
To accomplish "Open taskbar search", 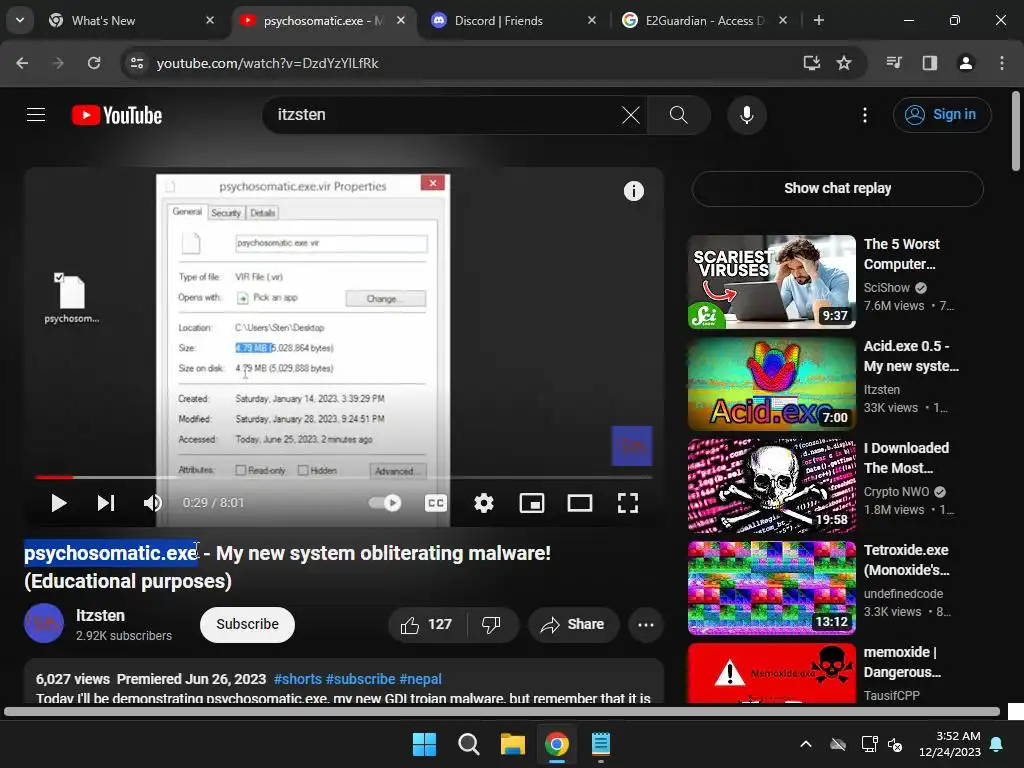I will (468, 744).
